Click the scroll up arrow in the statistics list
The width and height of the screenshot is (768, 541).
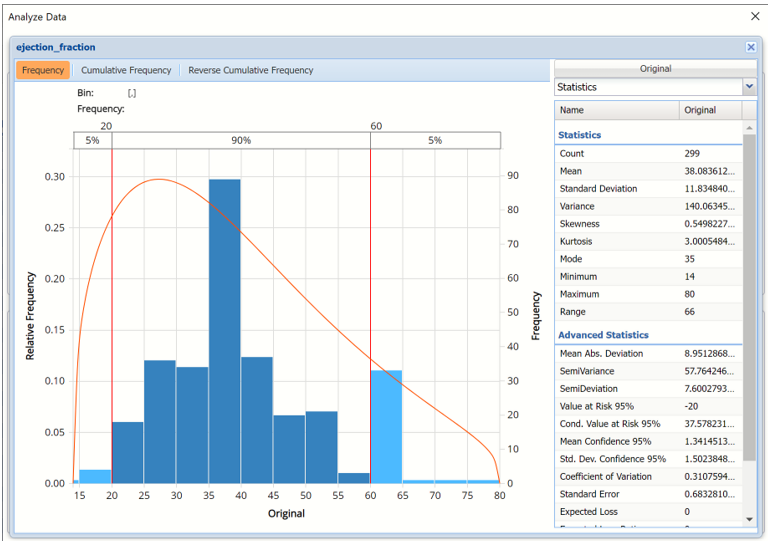click(749, 128)
